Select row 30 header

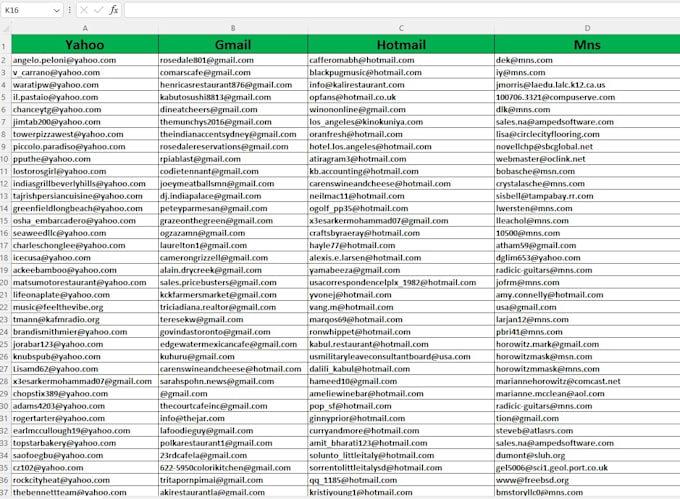(x=4, y=406)
